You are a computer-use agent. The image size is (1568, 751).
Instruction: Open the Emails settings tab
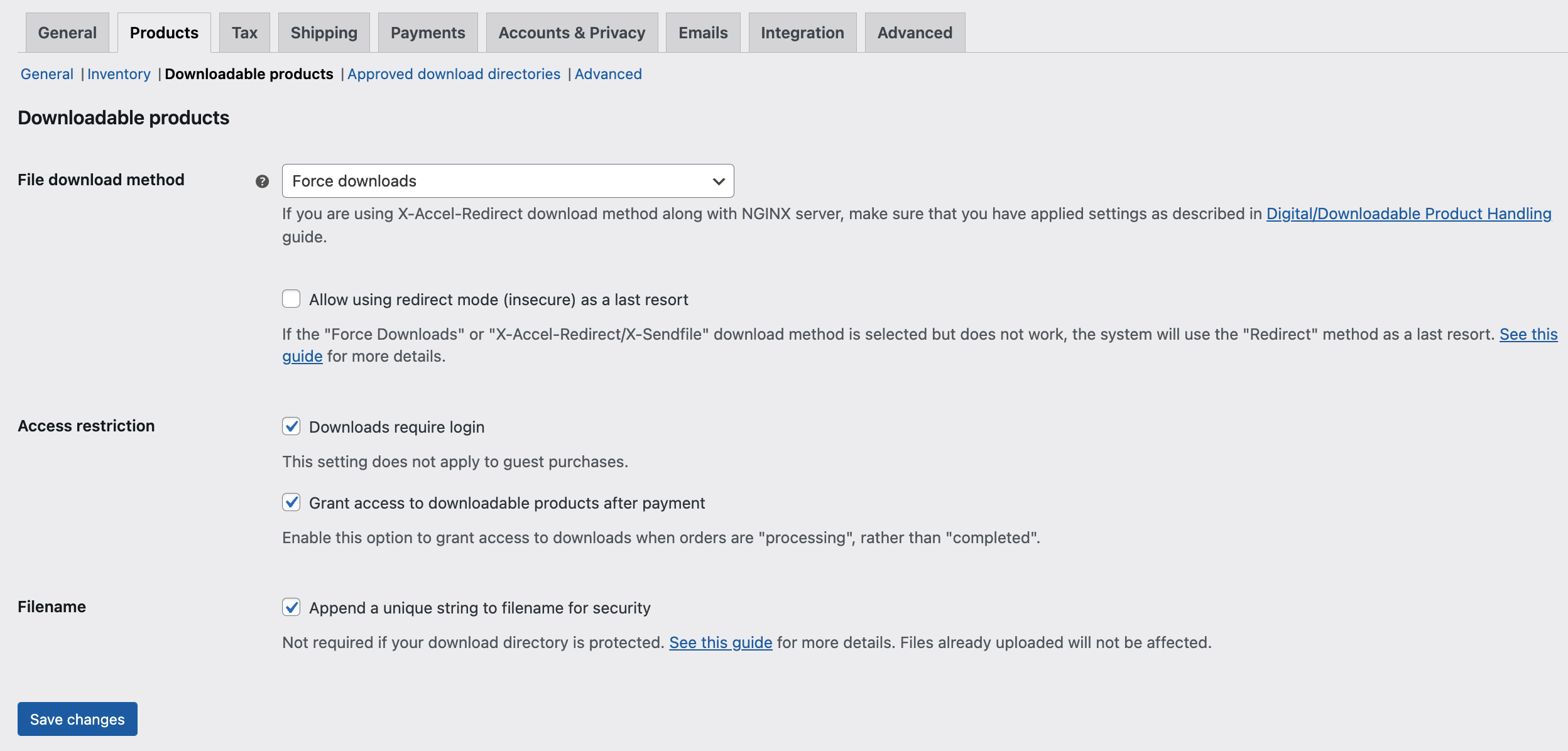[x=702, y=32]
